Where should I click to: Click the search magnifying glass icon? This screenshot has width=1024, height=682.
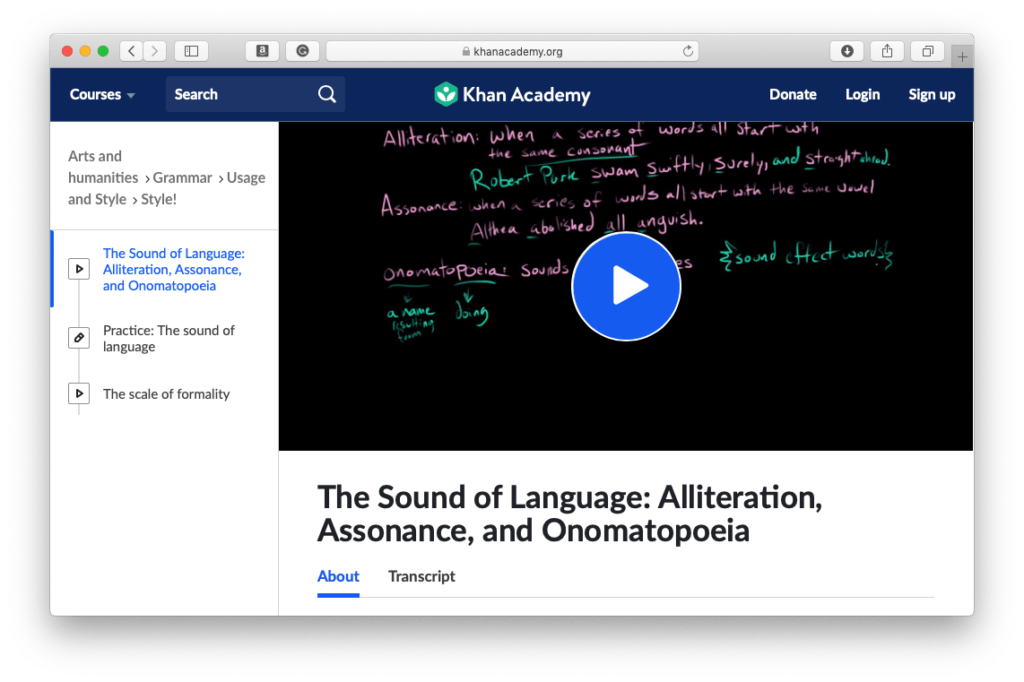(x=327, y=94)
